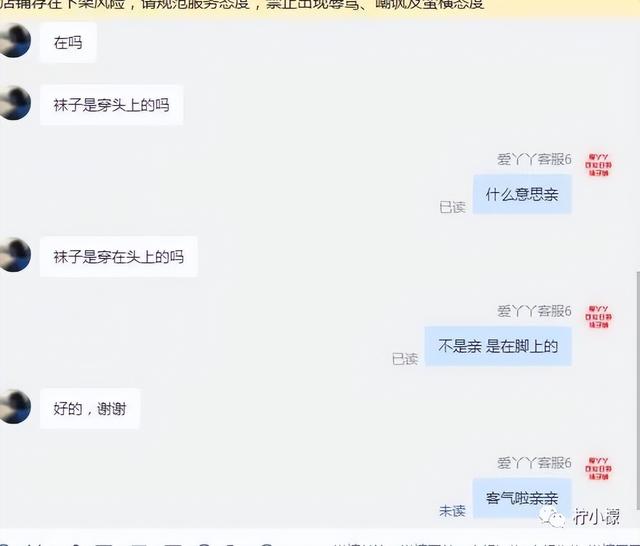
Task: Click the avatar next to "好的，谢谢"
Action: [x=14, y=406]
